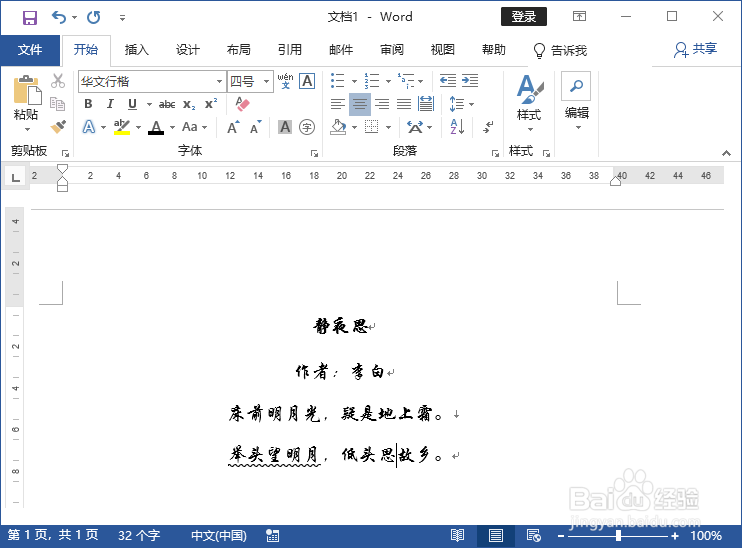
Task: Align text left
Action: 337,104
